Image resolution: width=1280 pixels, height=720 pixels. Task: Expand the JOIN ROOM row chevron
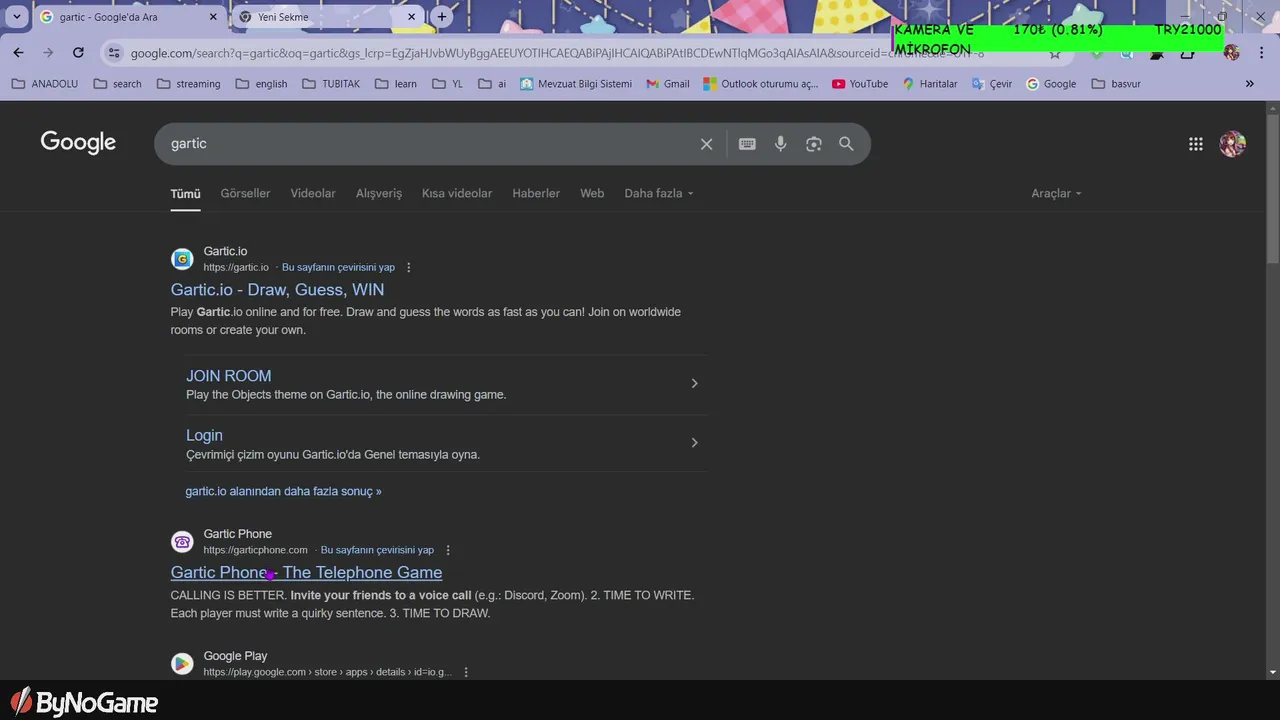click(694, 384)
